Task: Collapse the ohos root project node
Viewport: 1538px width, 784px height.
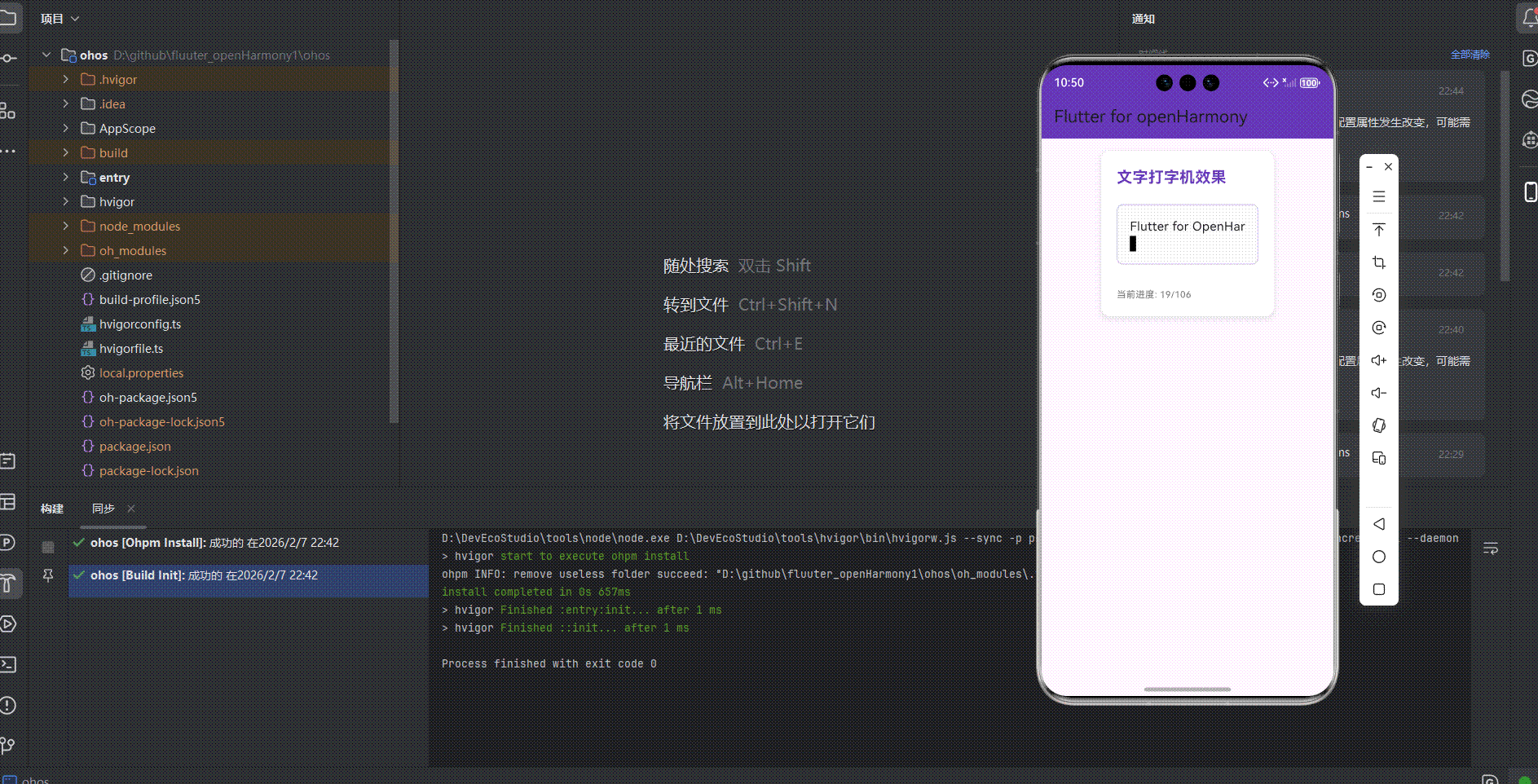Action: tap(46, 55)
